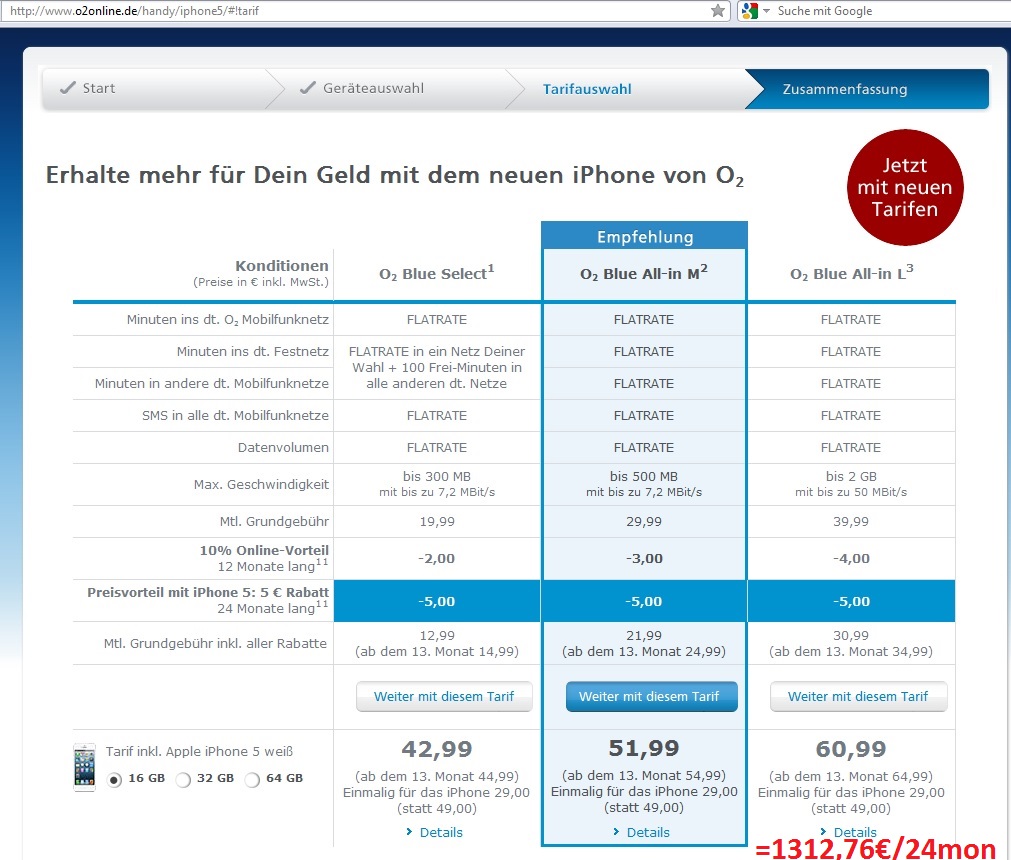Click the O2 Blue All-in M column header

click(x=643, y=273)
